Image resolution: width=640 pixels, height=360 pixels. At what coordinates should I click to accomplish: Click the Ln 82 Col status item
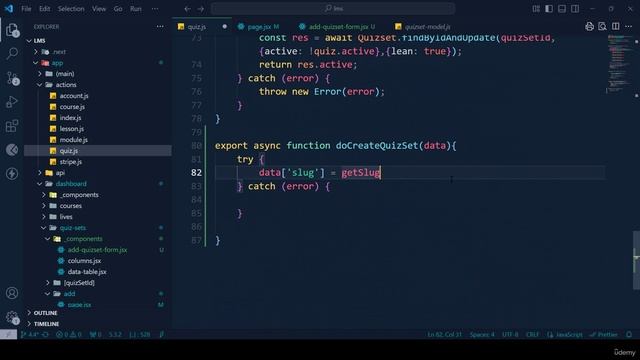[x=444, y=334]
